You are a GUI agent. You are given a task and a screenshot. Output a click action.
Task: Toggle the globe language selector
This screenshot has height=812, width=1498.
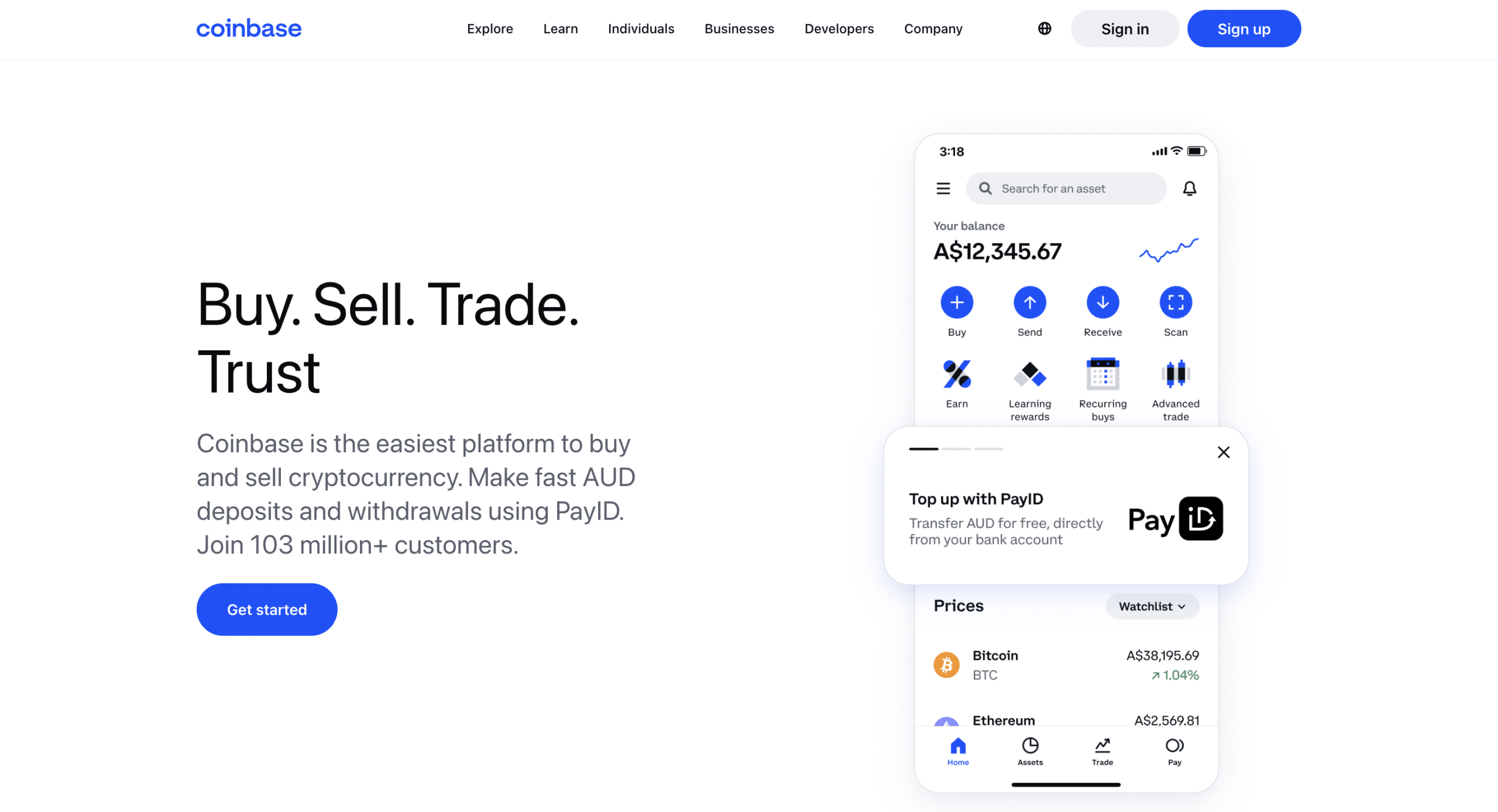[1045, 29]
